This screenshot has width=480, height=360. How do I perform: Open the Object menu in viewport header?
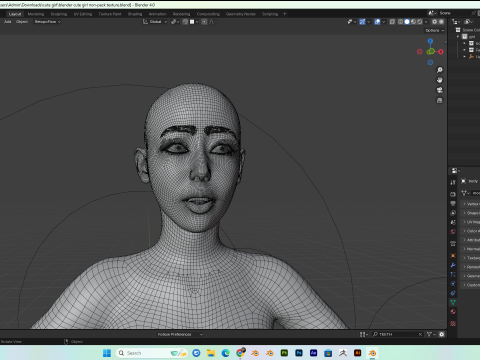[22, 22]
